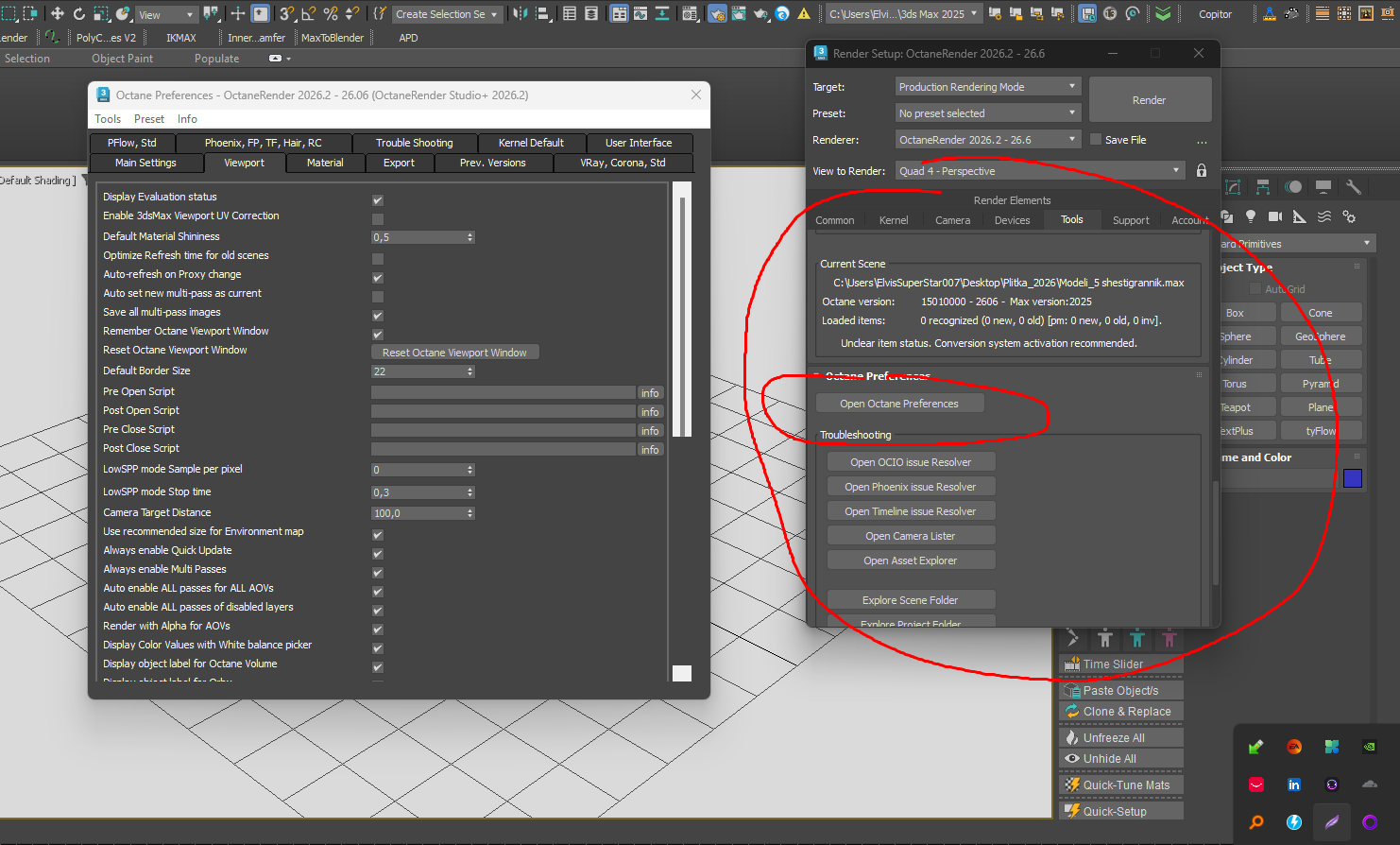This screenshot has width=1400, height=845.
Task: Enable the Save File checkbox in Render Setup
Action: click(x=1096, y=139)
